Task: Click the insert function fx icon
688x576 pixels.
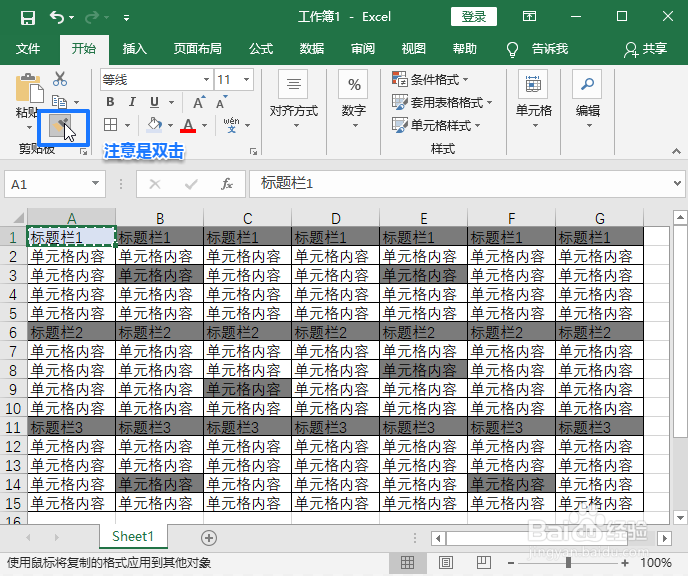Action: (227, 184)
